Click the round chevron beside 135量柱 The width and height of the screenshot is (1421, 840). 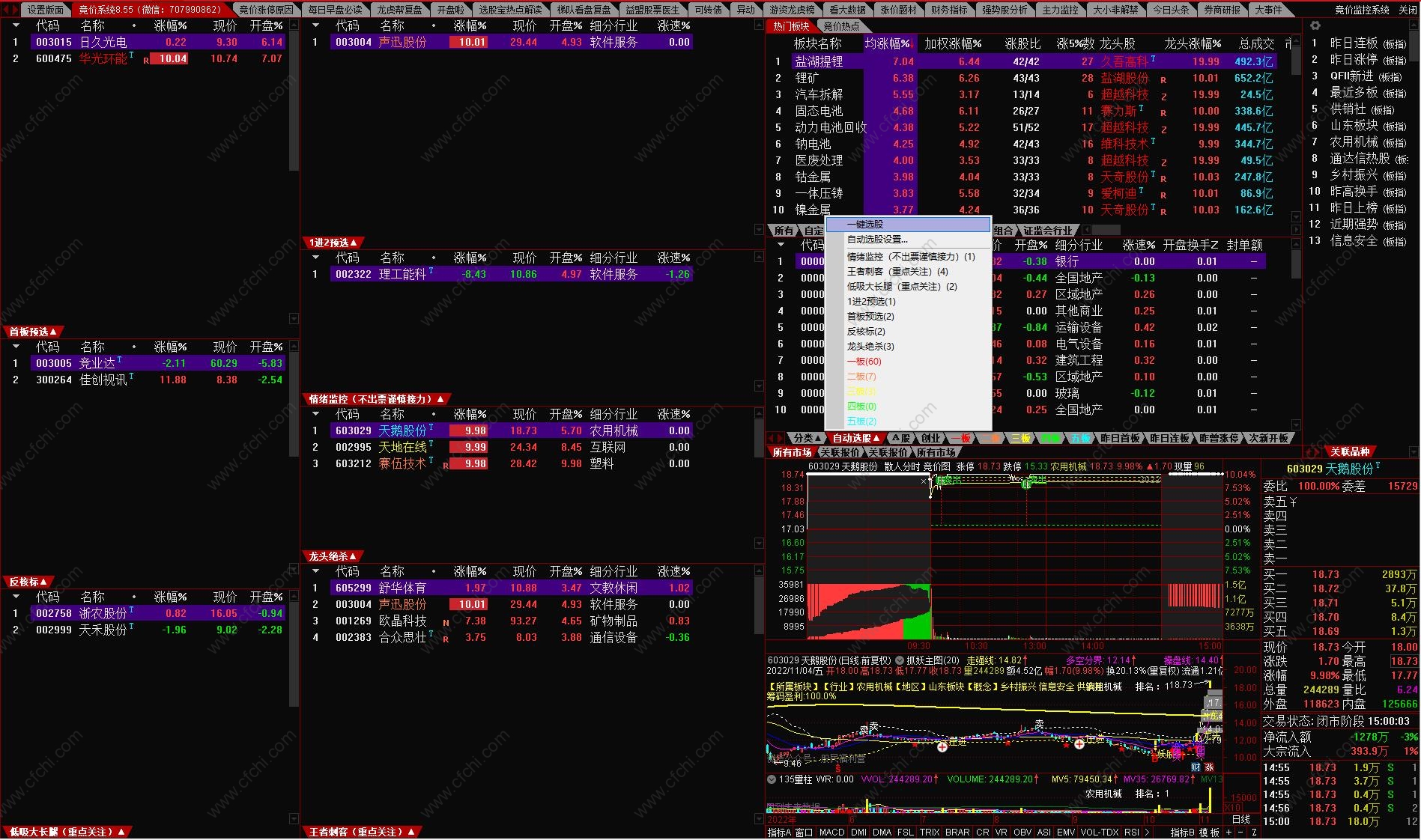click(772, 779)
